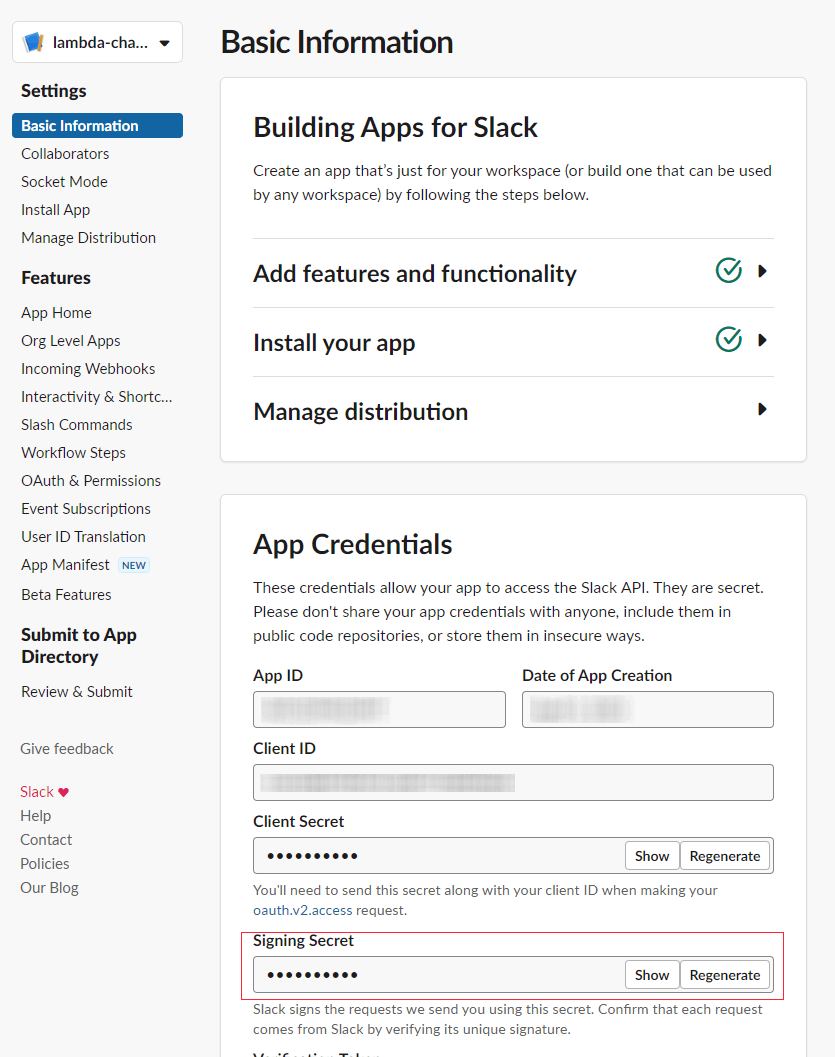
Task: Go to Event Subscriptions
Action: tap(86, 509)
